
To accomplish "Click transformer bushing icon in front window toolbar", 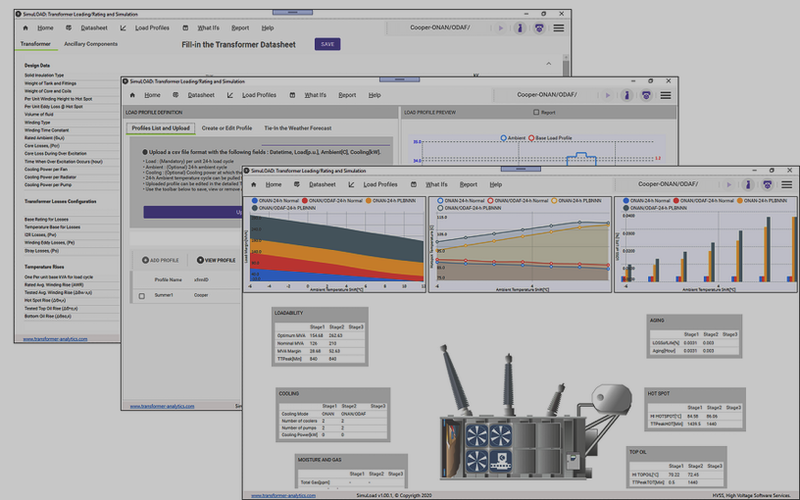I will click(x=748, y=185).
